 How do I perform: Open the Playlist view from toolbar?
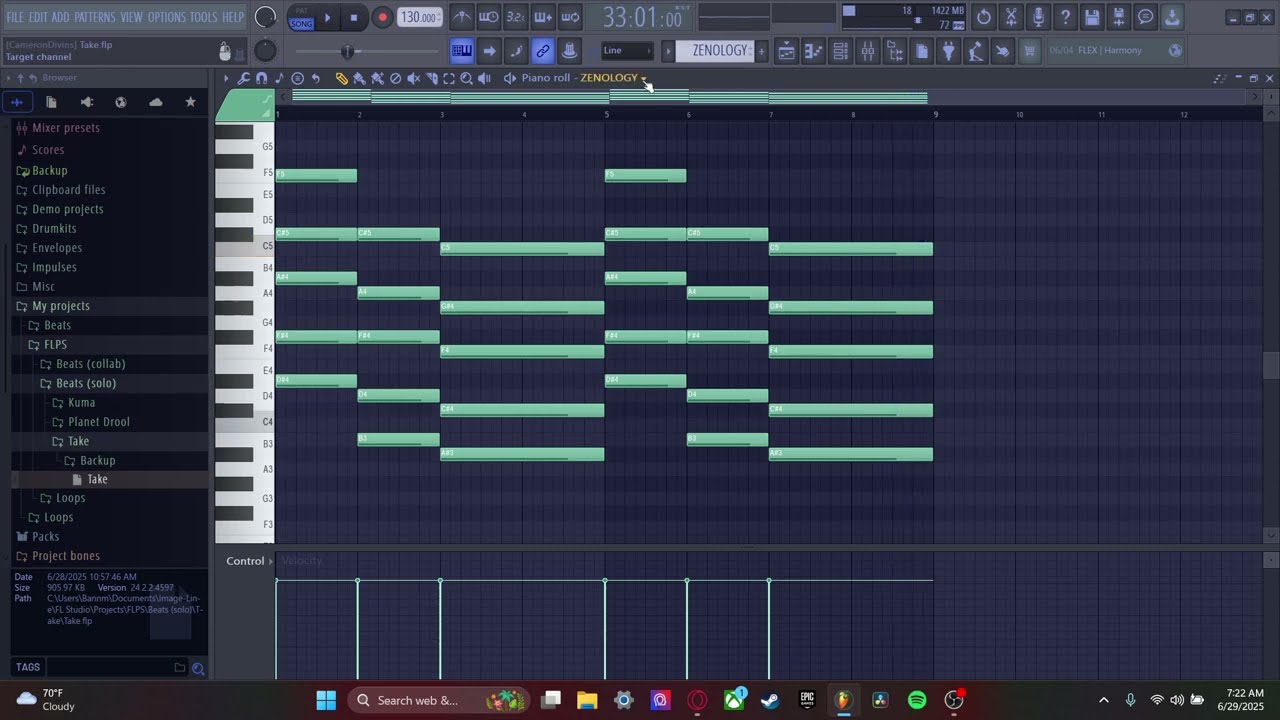787,51
